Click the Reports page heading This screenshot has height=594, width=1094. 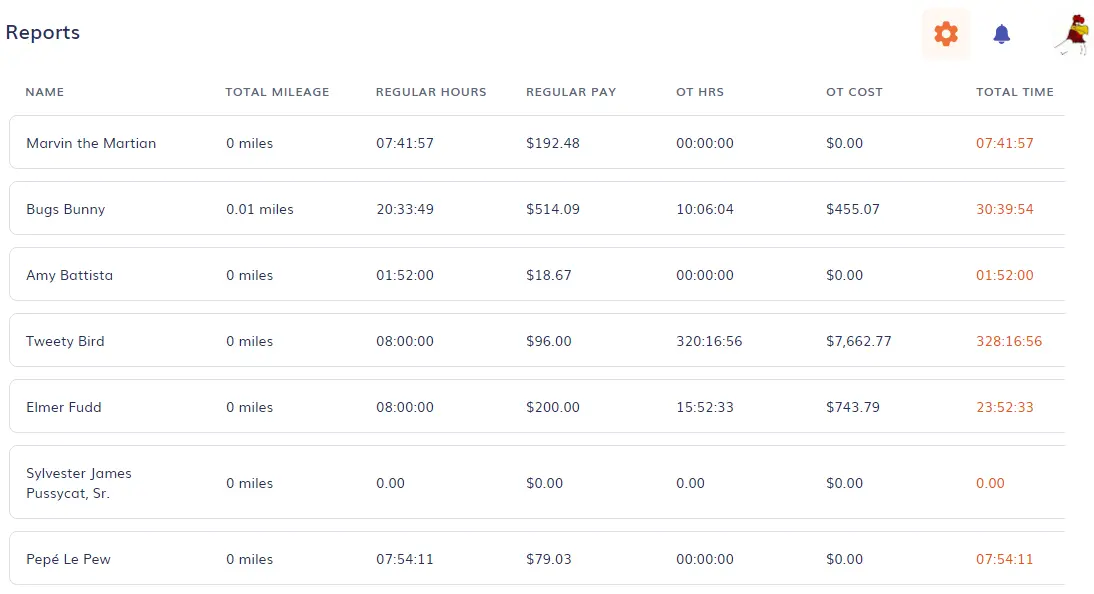click(x=42, y=32)
